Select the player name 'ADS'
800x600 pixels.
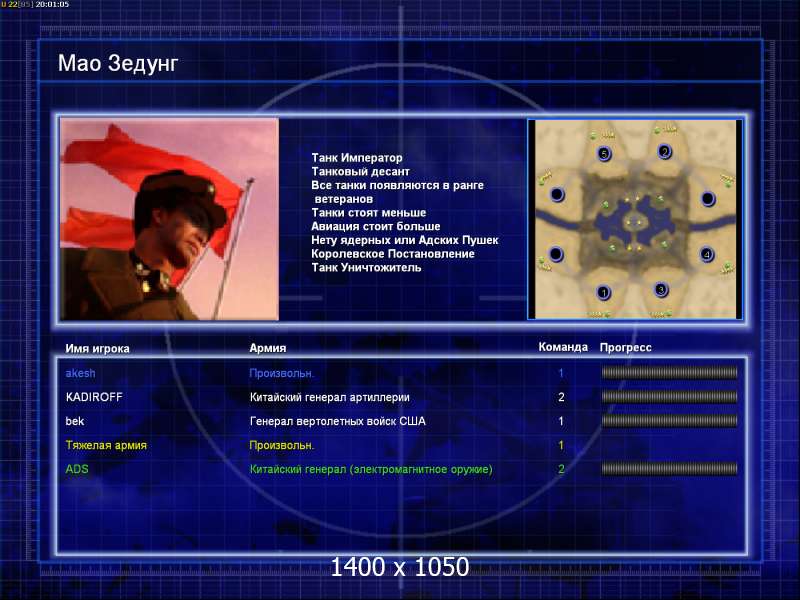(x=77, y=469)
